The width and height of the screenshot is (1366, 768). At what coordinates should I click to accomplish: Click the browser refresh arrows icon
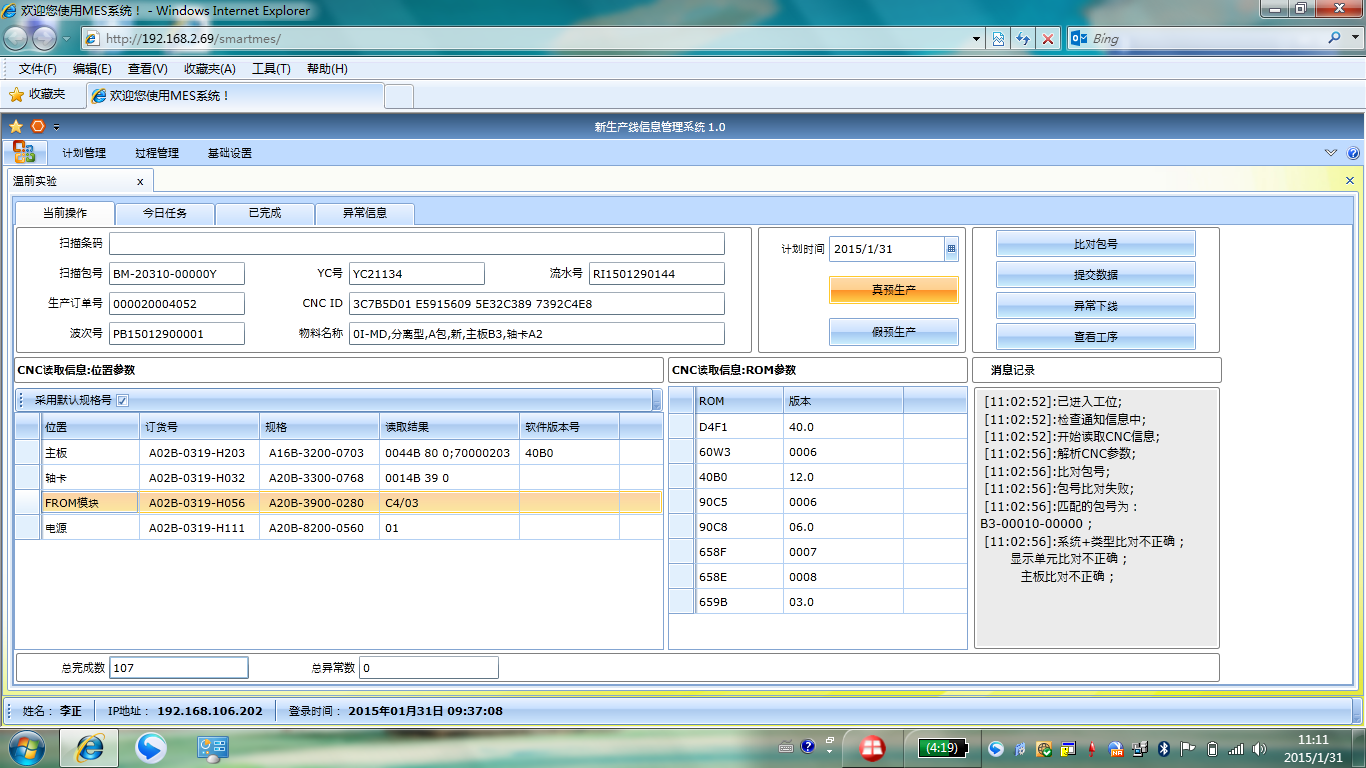1023,39
